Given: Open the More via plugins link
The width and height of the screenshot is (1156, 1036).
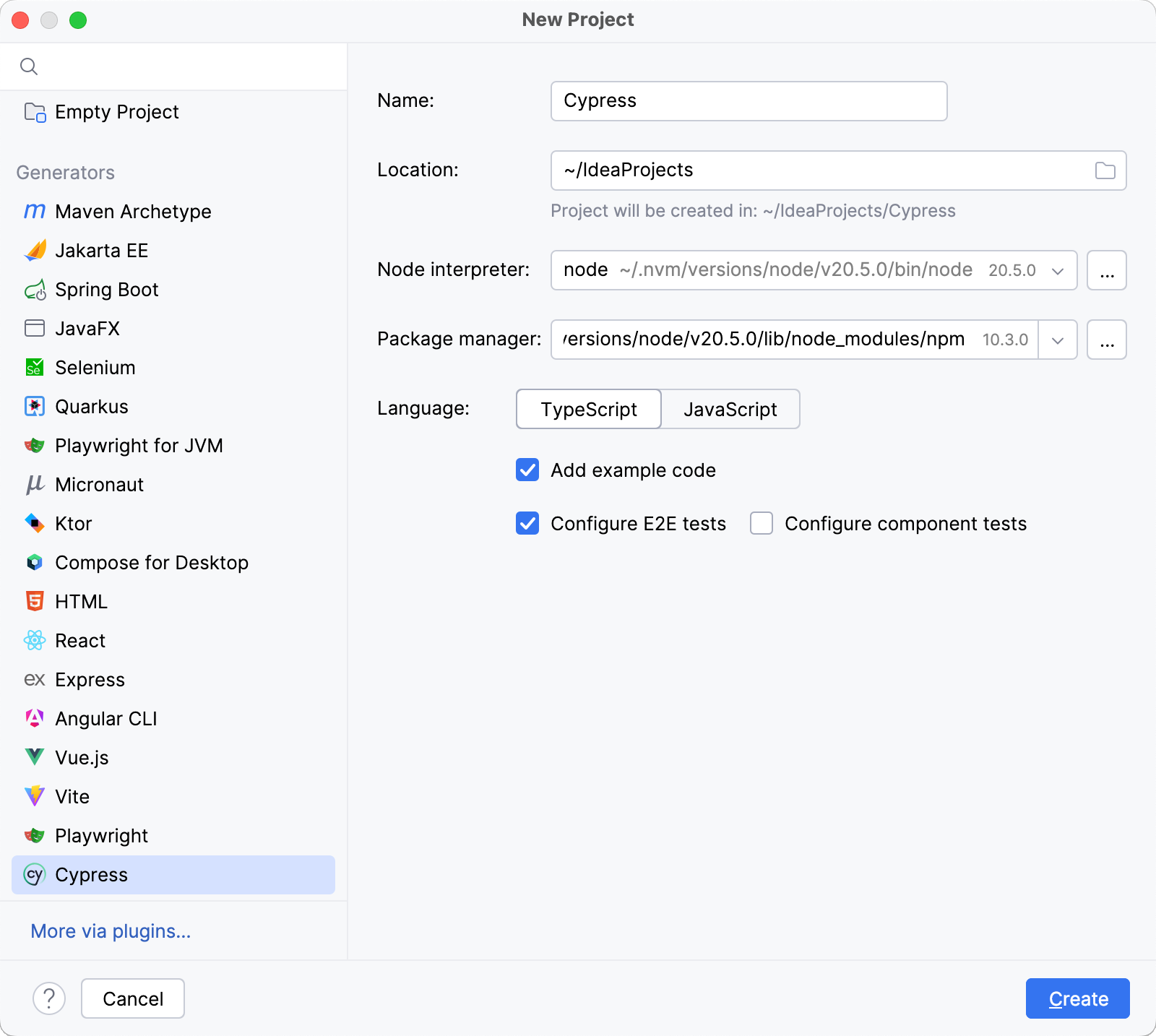Looking at the screenshot, I should point(111,931).
